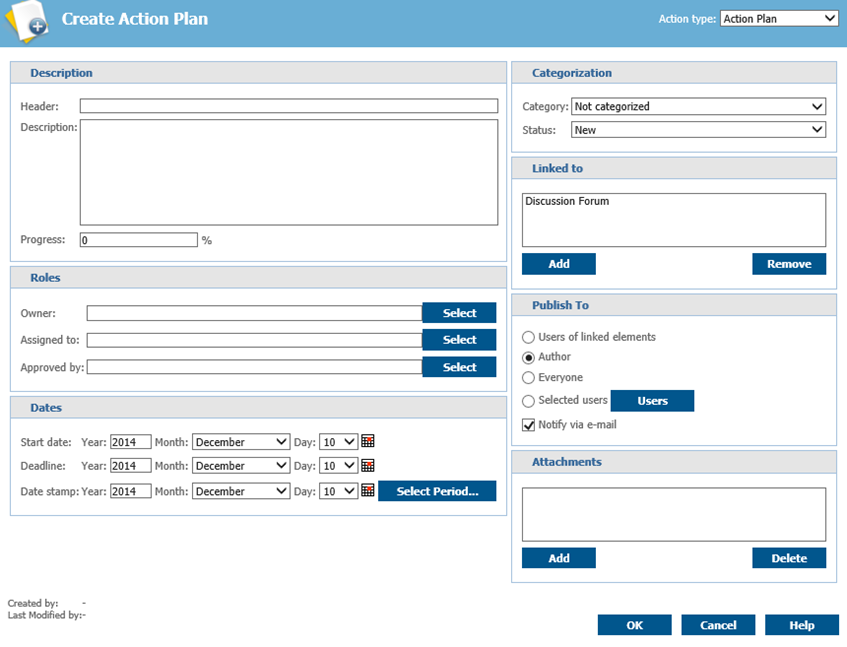The width and height of the screenshot is (847, 647).
Task: Expand the Start date Month dropdown
Action: coord(241,442)
